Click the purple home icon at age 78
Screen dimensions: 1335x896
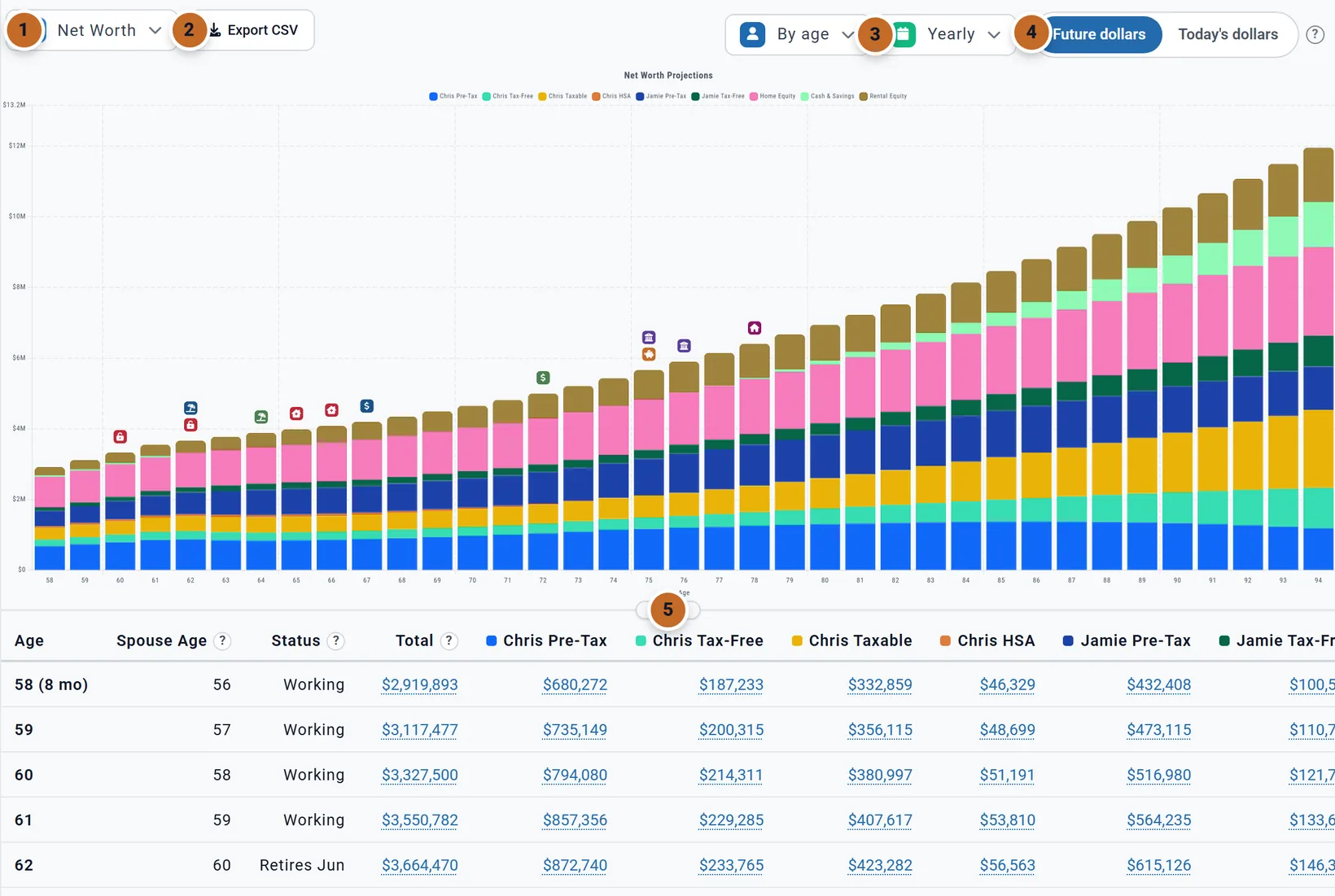tap(755, 328)
